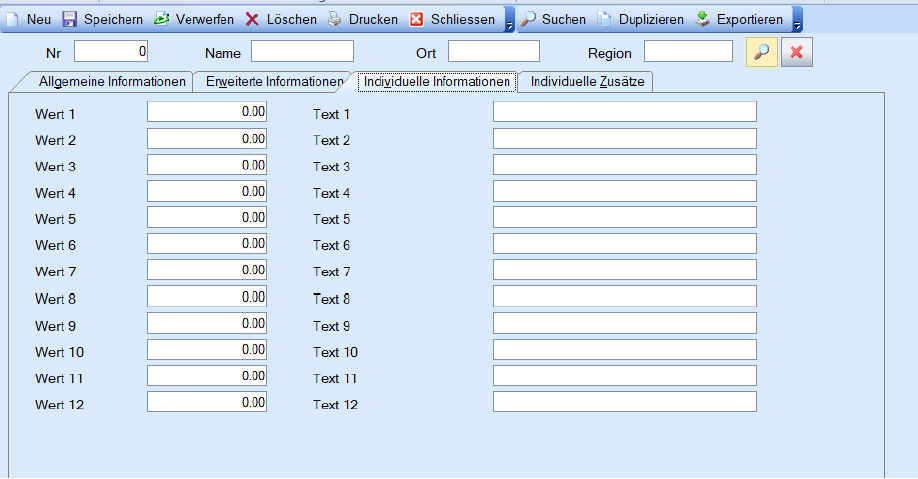Screen dimensions: 918x479
Task: Click the Wert 7 value field
Action: [207, 270]
